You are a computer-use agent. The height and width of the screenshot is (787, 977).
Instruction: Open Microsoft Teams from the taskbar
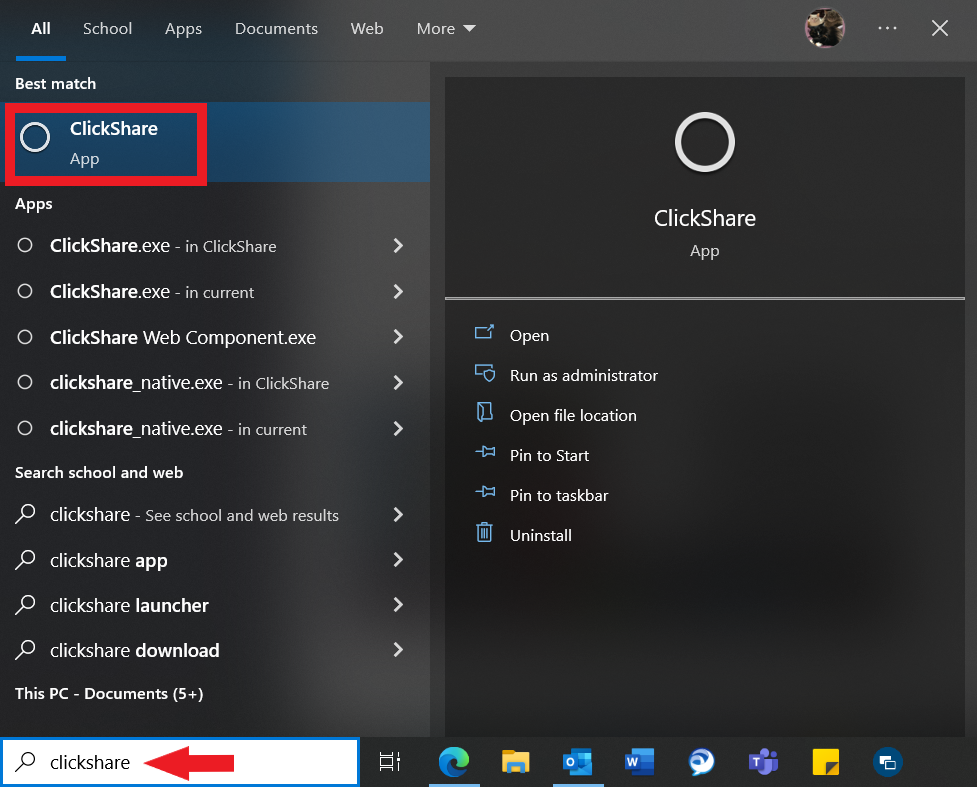point(763,761)
